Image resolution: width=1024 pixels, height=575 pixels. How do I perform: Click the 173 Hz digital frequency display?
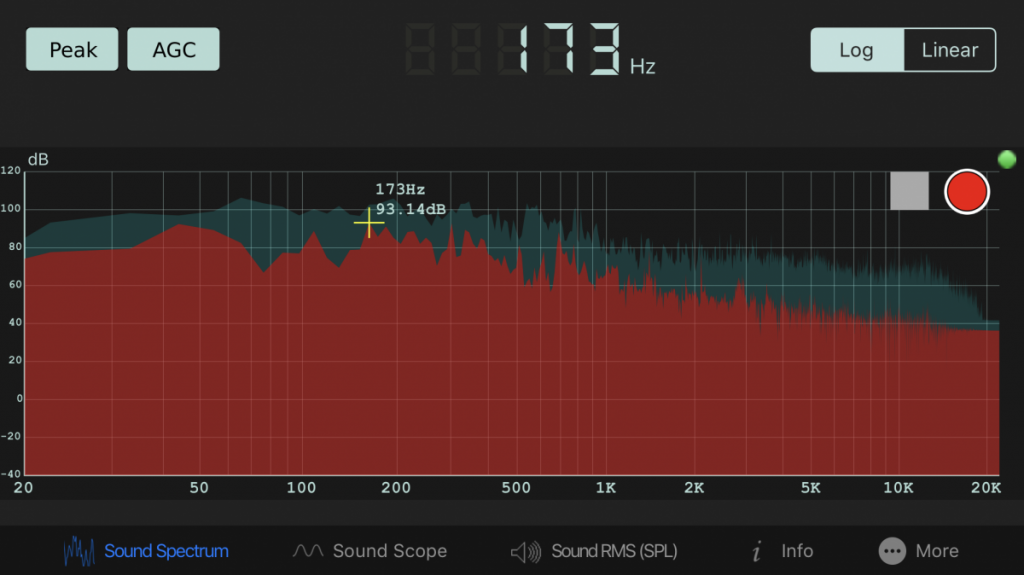[566, 50]
